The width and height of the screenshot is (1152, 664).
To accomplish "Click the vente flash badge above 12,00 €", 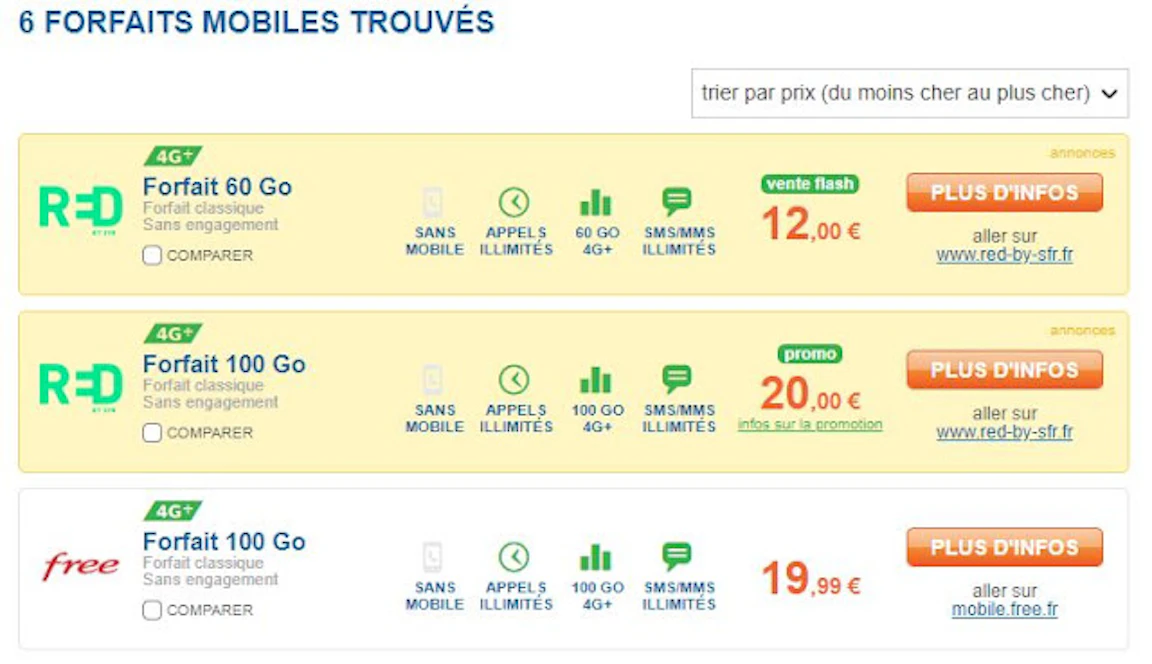I will point(810,184).
